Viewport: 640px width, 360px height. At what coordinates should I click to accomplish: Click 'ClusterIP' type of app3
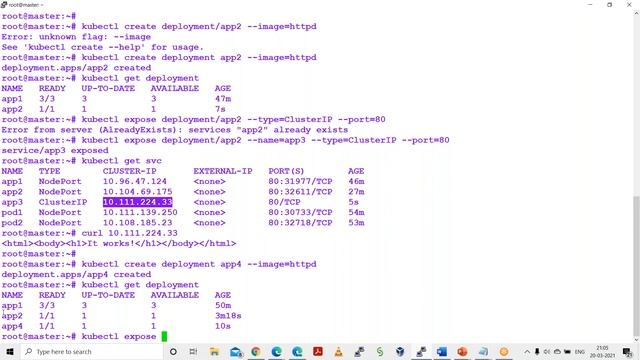pos(63,202)
